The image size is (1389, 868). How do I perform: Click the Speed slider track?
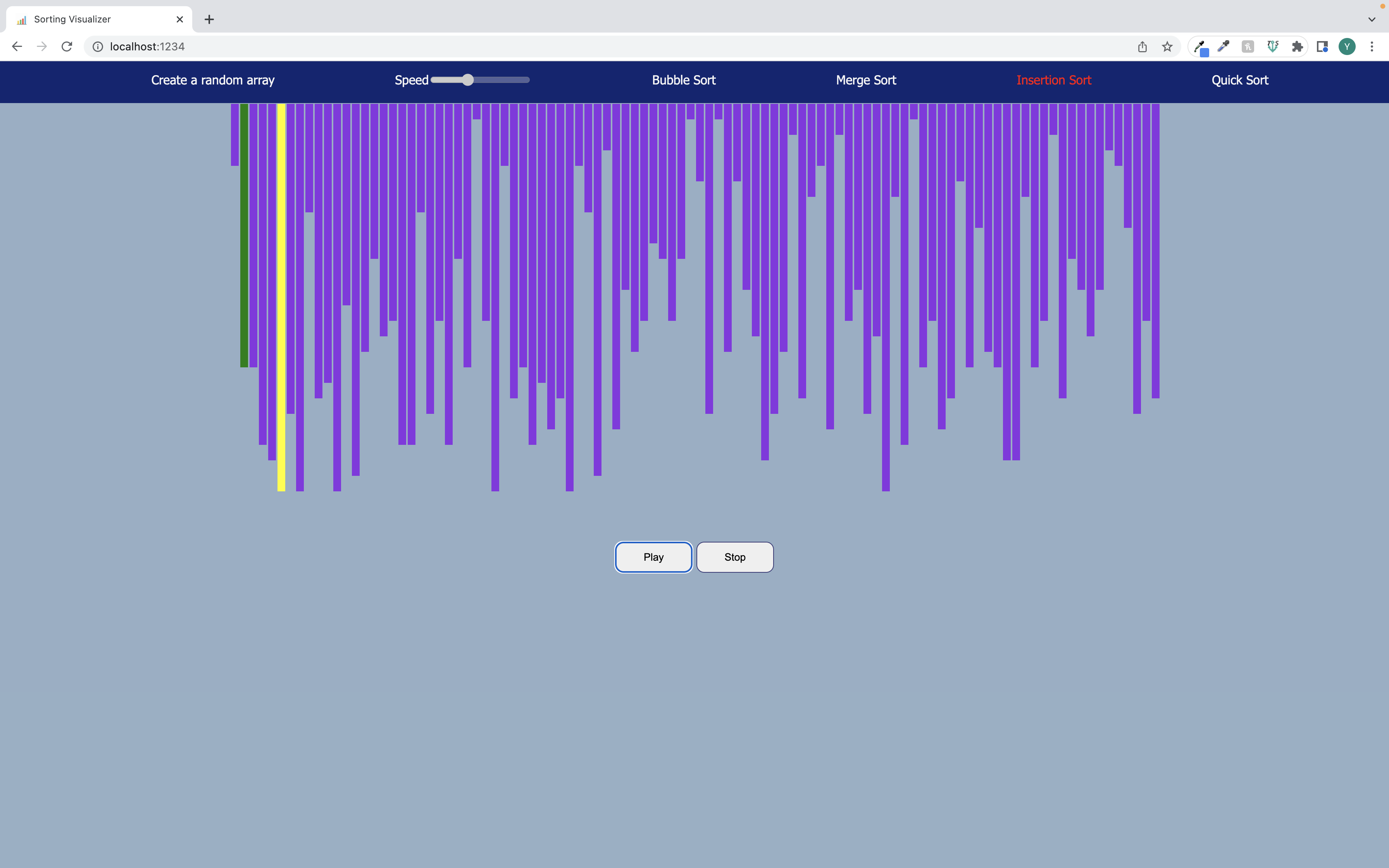point(499,80)
